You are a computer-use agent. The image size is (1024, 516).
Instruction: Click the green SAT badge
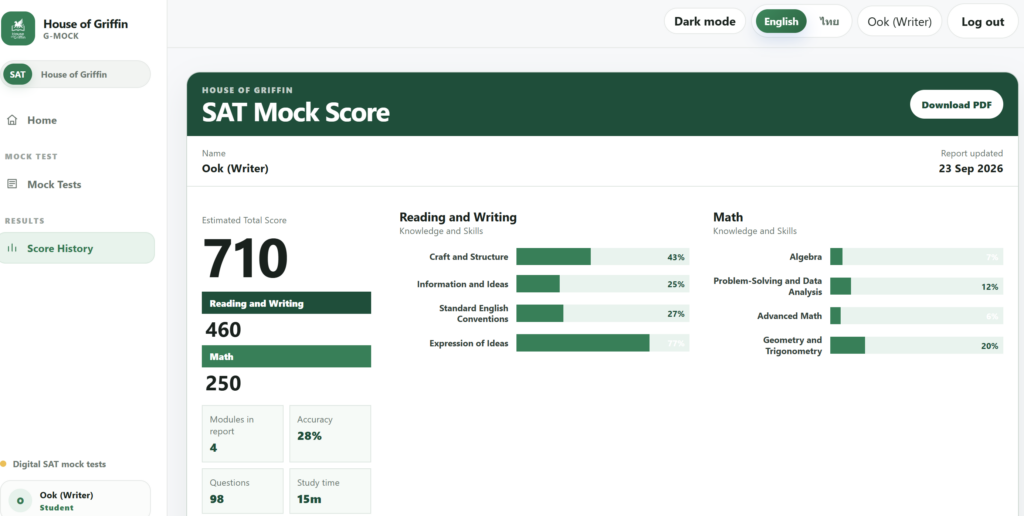18,74
